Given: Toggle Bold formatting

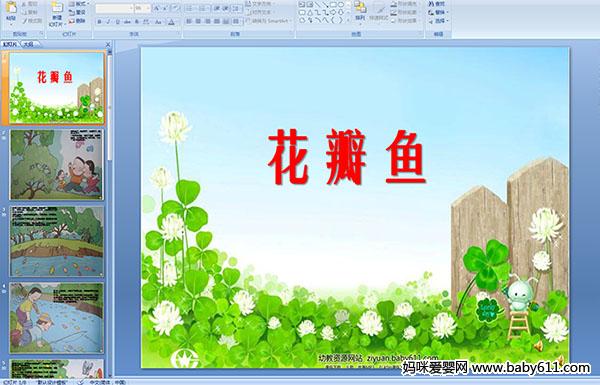Looking at the screenshot, I should coord(99,22).
